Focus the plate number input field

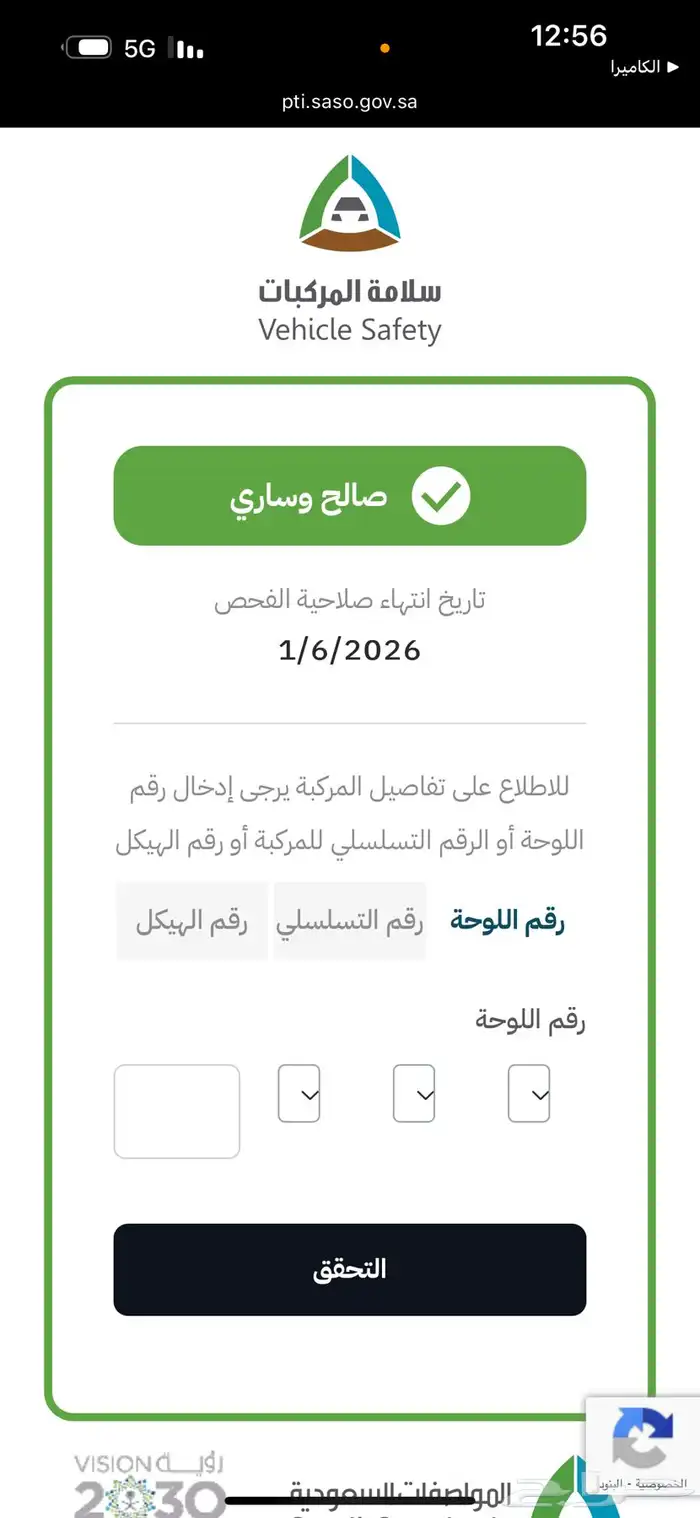(177, 1111)
